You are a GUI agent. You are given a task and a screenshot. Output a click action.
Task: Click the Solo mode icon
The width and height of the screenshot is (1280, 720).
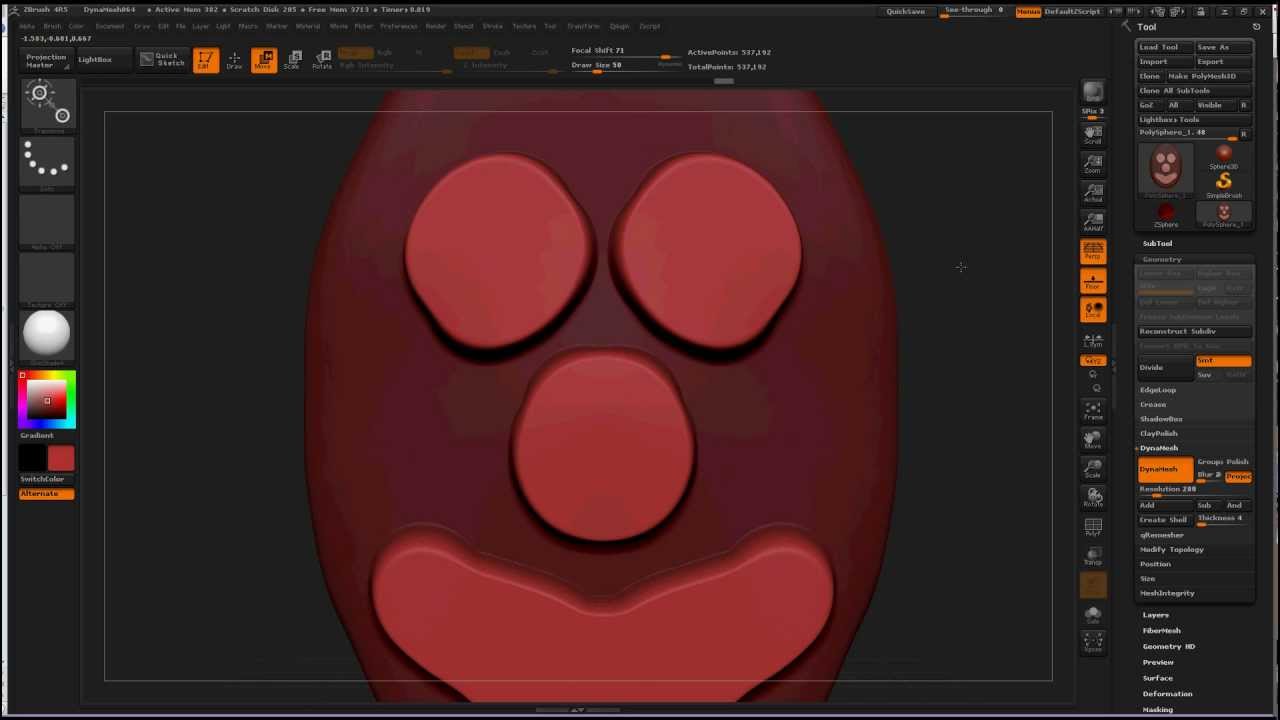point(1093,614)
